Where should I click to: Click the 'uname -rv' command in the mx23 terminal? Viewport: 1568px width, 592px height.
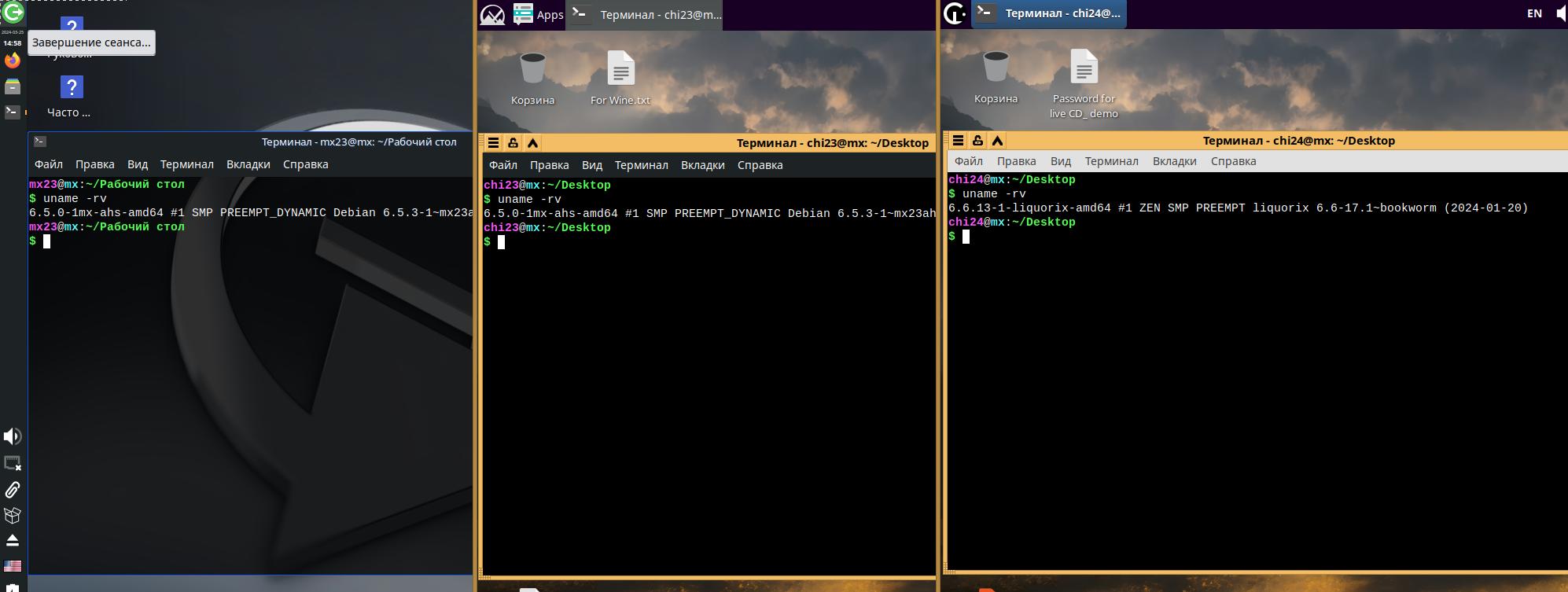pyautogui.click(x=75, y=199)
